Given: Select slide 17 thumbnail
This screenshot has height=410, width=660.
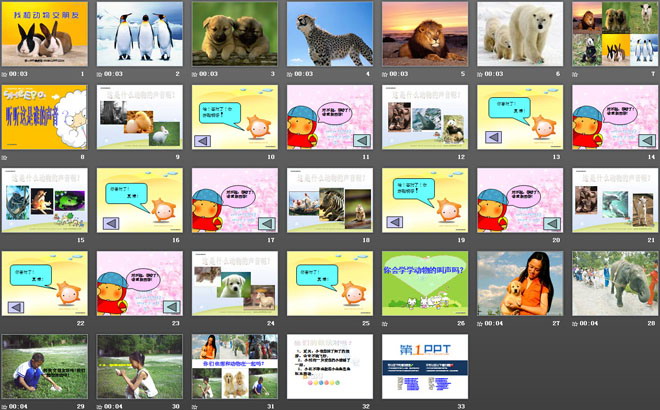Looking at the screenshot, I should [x=235, y=200].
